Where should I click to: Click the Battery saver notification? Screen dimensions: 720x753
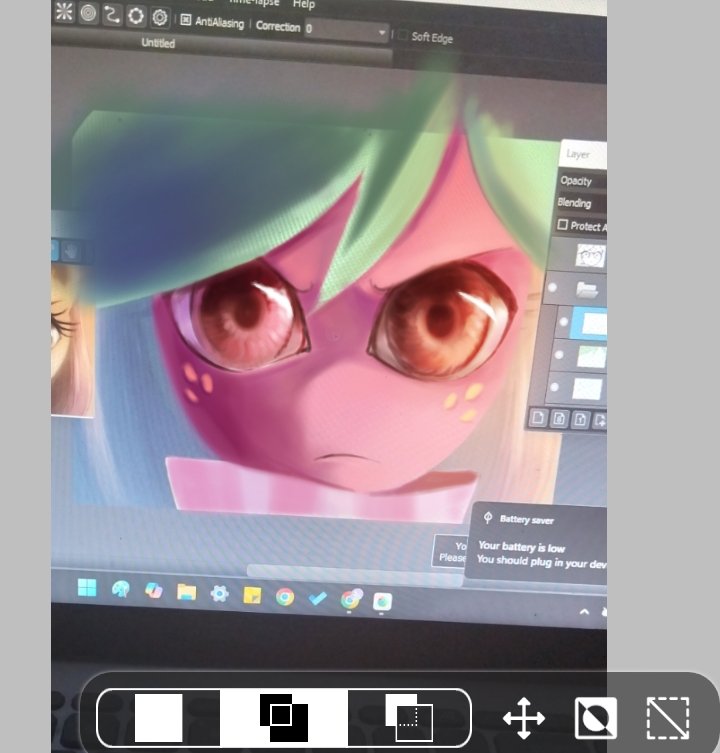point(536,542)
